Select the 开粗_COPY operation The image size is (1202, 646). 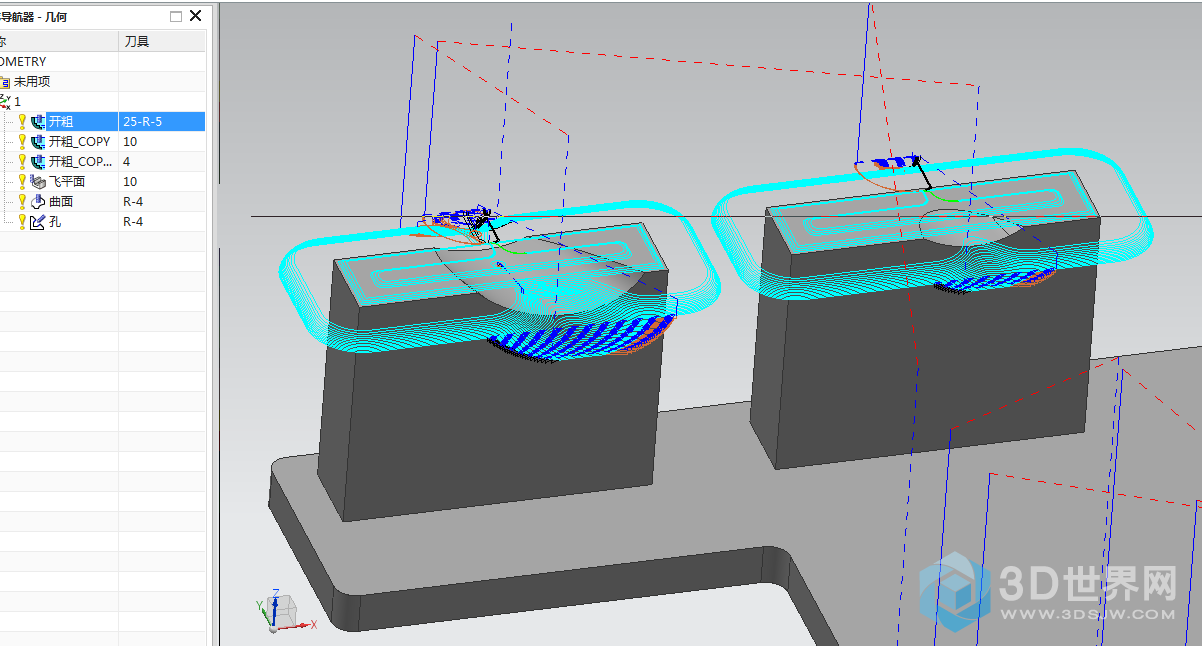pos(80,141)
